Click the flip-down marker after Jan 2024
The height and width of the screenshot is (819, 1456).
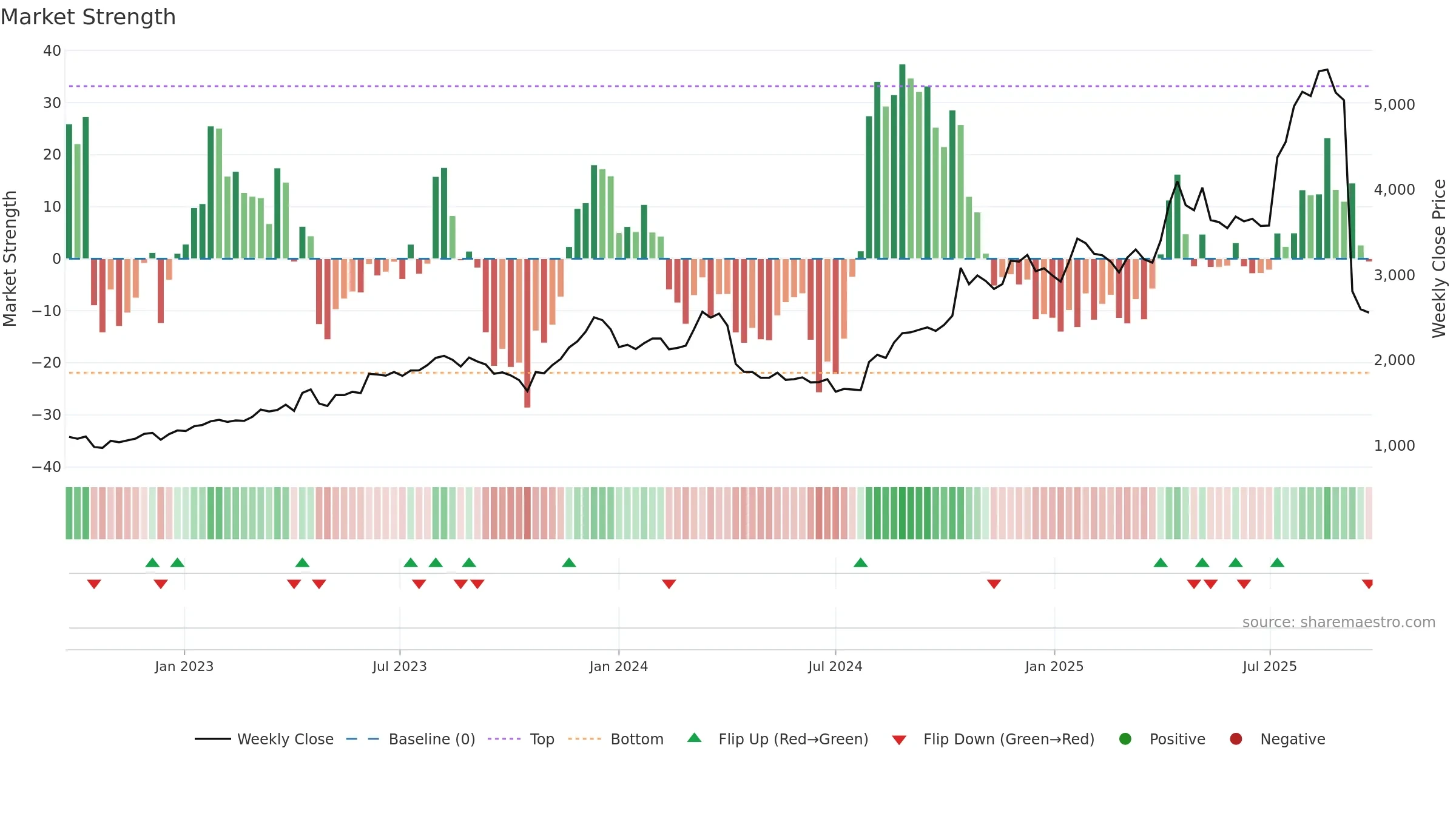click(x=669, y=584)
